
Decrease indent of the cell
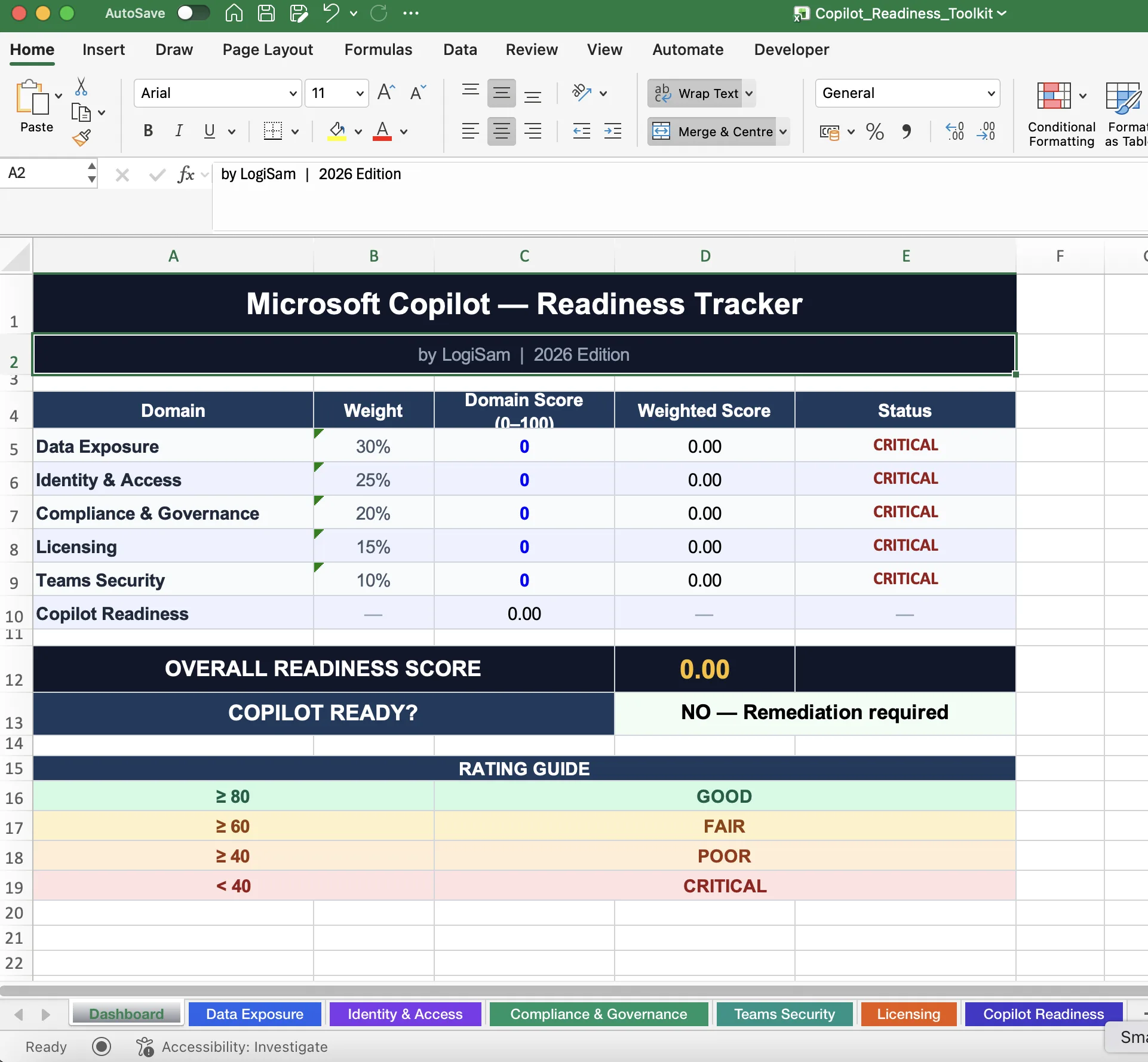click(582, 131)
